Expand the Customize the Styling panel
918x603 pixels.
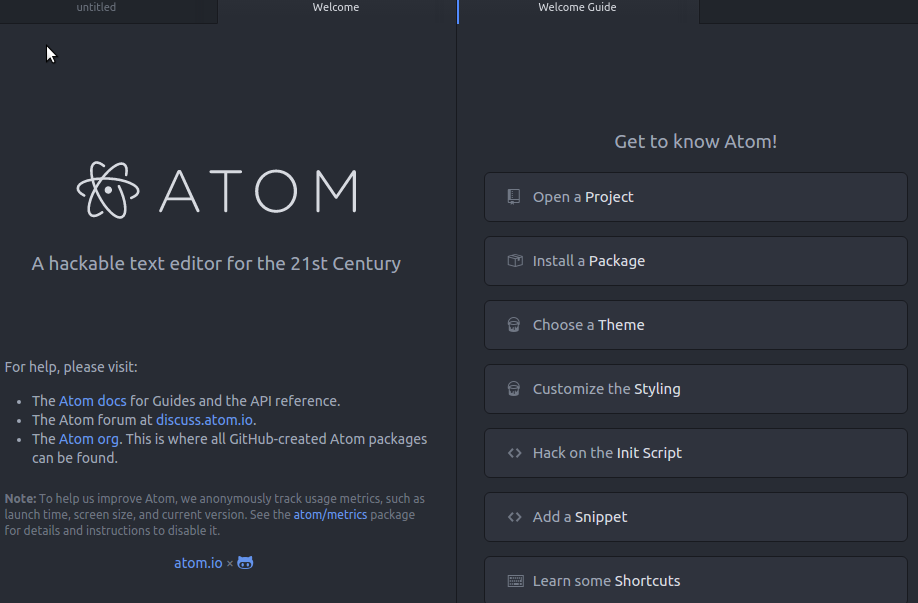point(696,389)
